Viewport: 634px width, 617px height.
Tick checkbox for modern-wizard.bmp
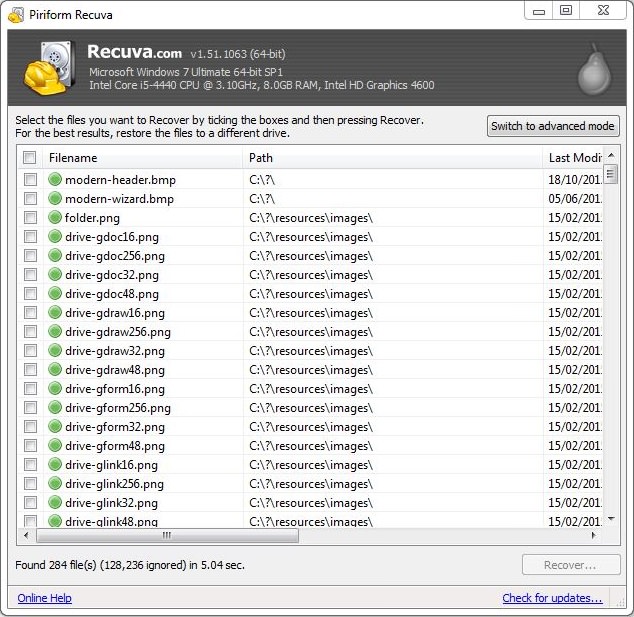click(30, 198)
